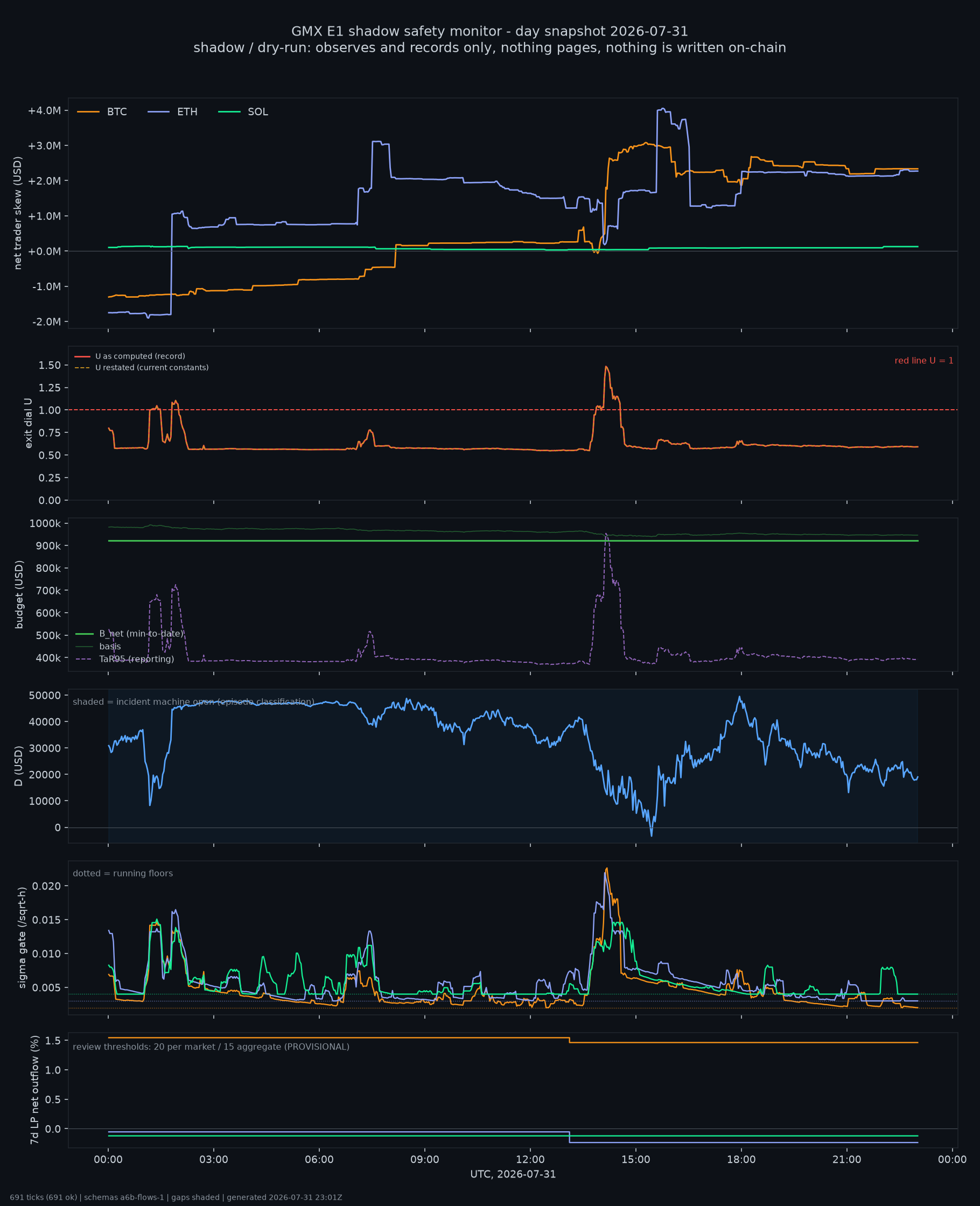The height and width of the screenshot is (1206, 980).
Task: Click the ETH skew peak above +4.0M
Action: pos(662,109)
